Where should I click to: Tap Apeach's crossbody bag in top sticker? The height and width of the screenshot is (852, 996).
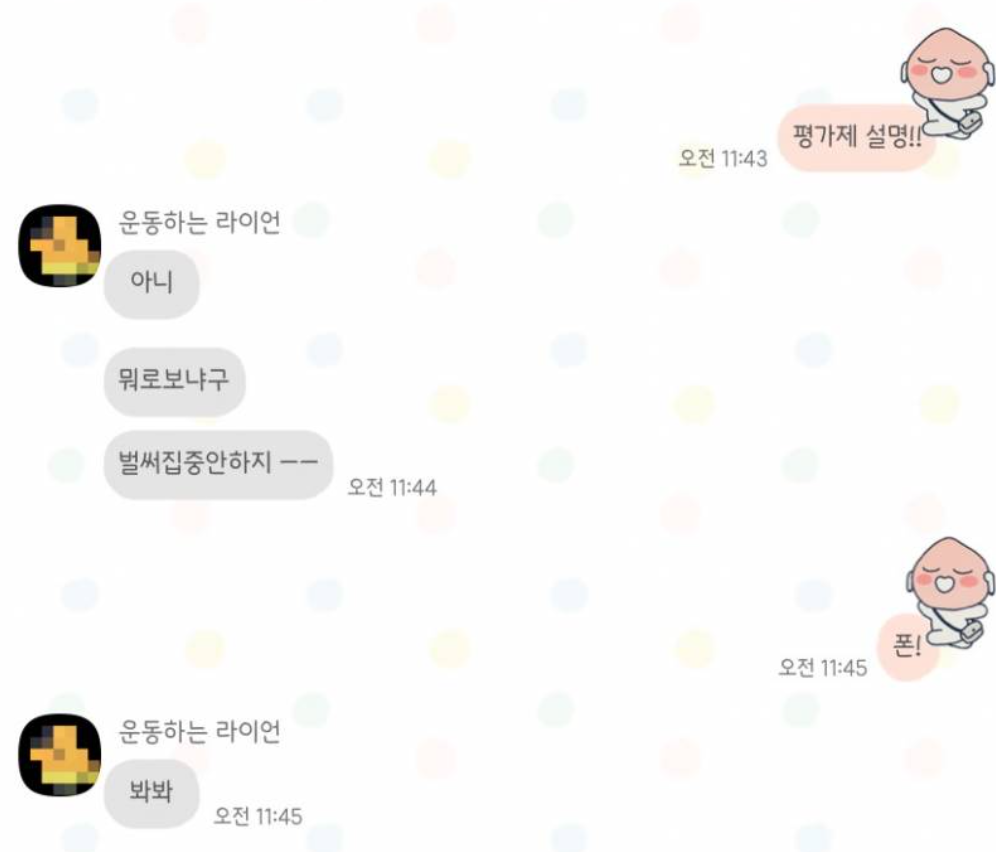click(x=969, y=122)
